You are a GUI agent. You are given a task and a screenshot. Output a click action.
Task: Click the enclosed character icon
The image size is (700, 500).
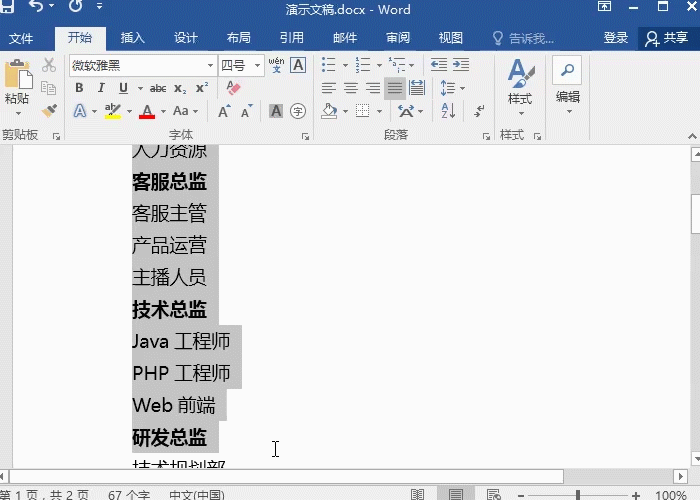pos(298,111)
